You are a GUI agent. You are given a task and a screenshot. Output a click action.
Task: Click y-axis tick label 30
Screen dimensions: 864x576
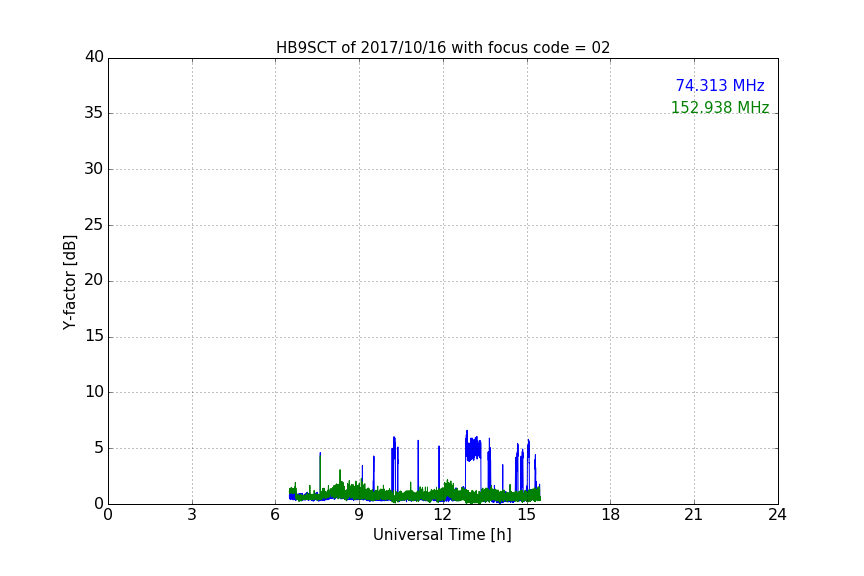(94, 169)
